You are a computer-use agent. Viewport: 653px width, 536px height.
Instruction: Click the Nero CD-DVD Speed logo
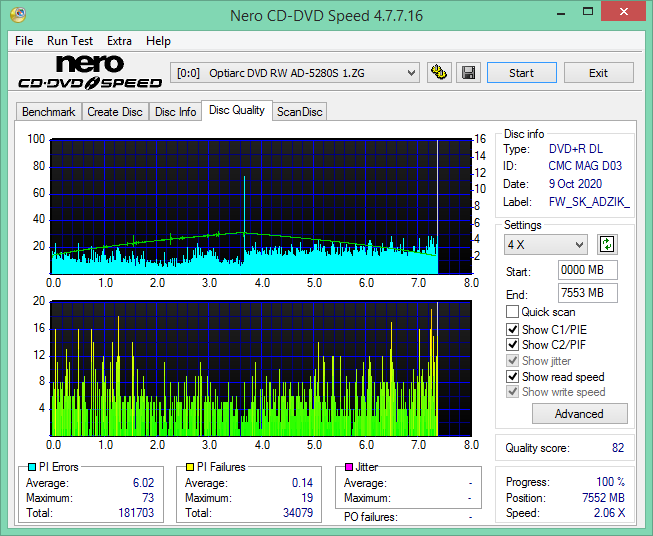pyautogui.click(x=90, y=72)
